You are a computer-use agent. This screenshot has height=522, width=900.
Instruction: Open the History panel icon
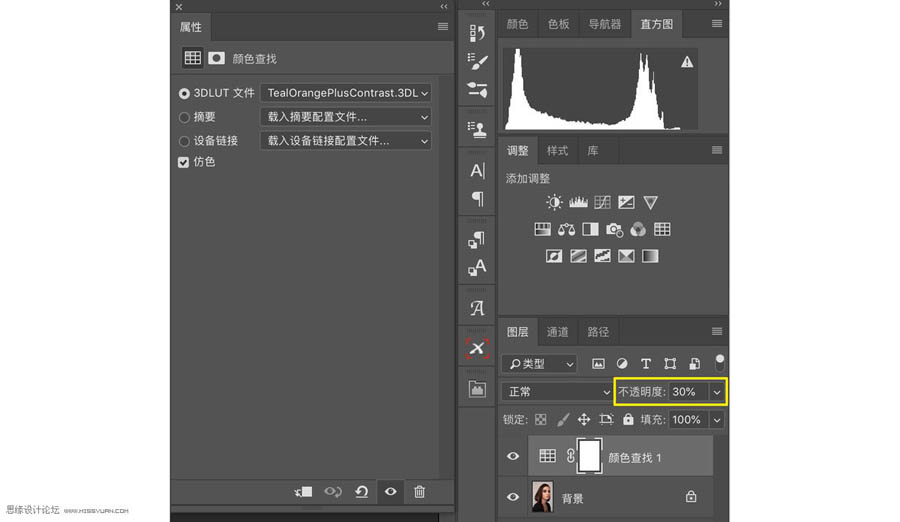click(x=477, y=34)
